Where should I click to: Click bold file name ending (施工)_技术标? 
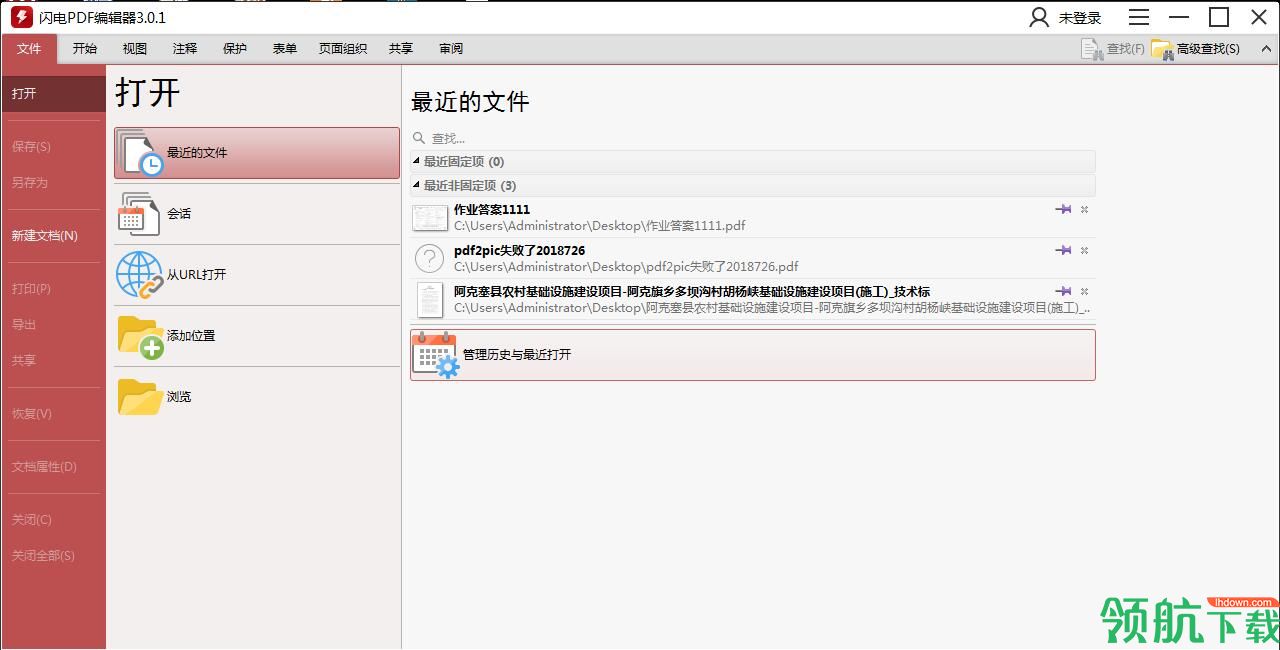tap(692, 292)
